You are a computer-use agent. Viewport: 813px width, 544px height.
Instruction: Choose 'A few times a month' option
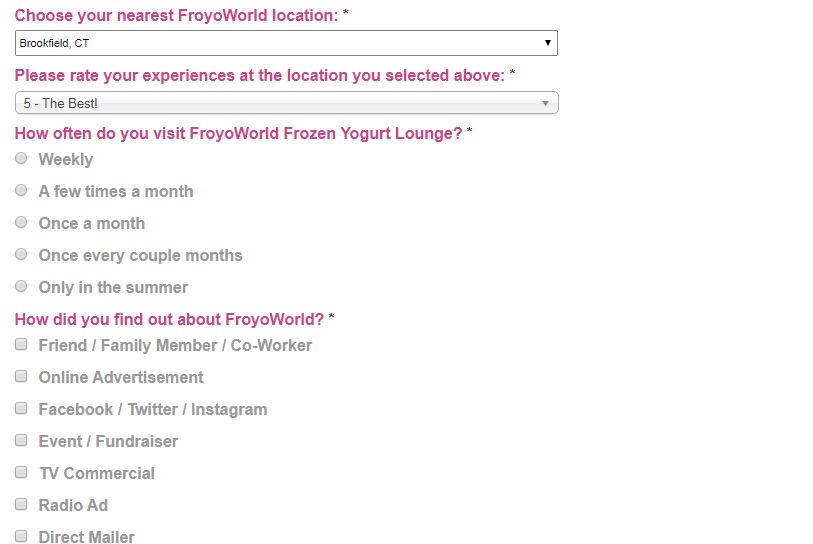click(x=21, y=190)
